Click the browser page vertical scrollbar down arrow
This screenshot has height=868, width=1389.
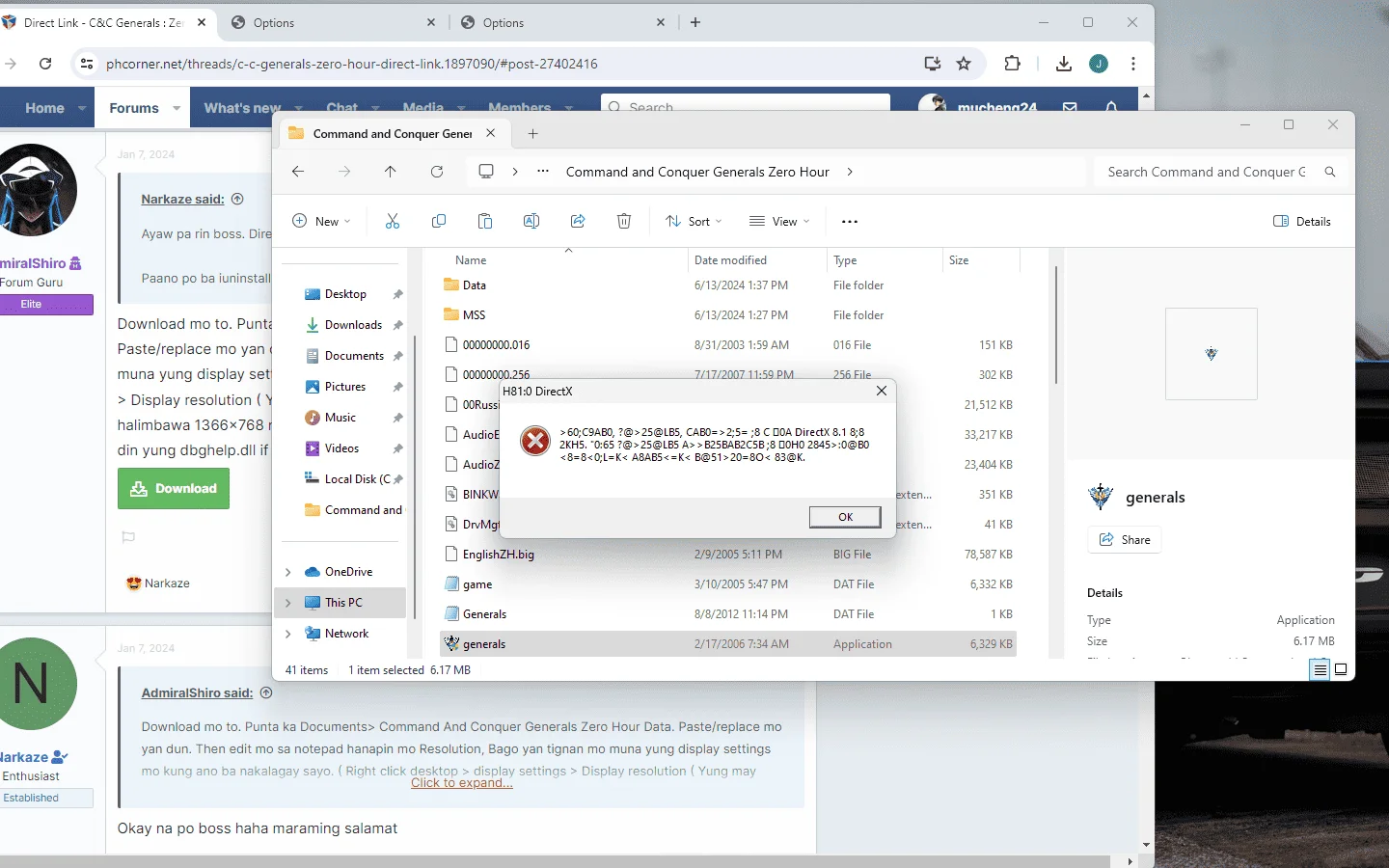click(1146, 845)
